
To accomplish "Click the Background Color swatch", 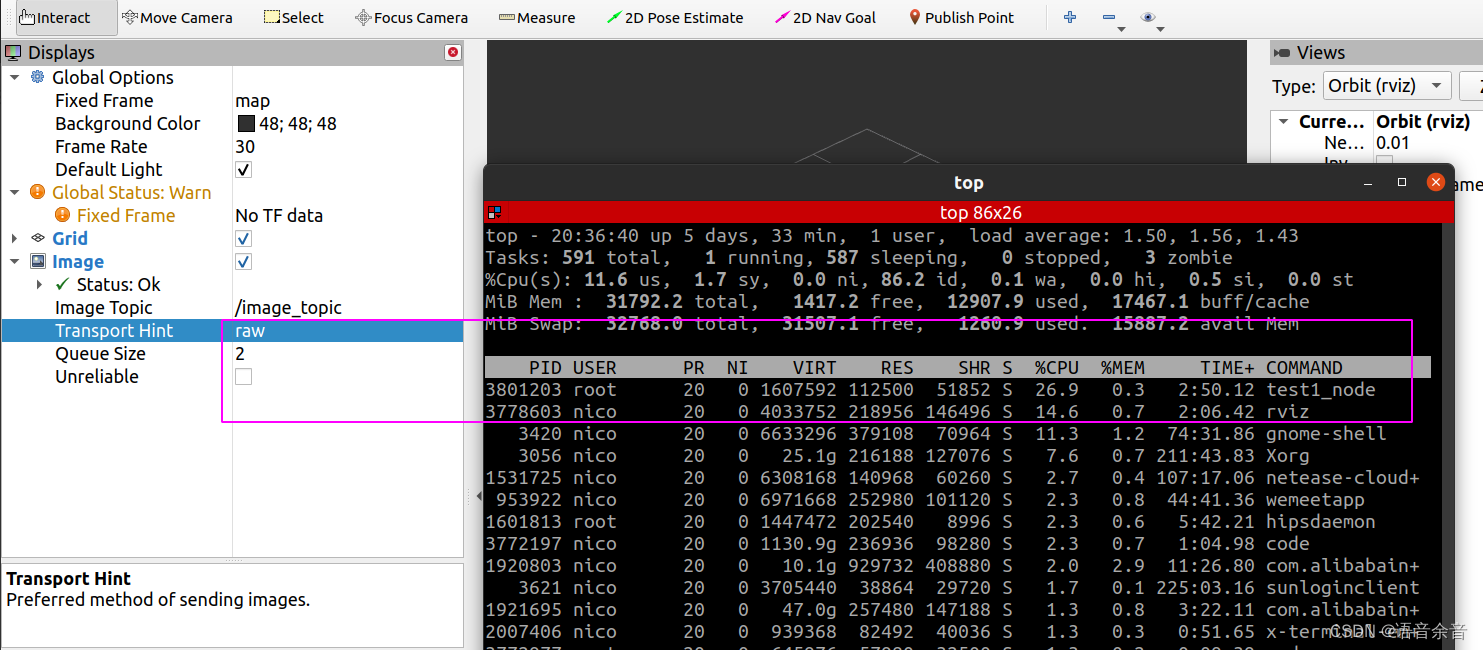I will tap(246, 123).
